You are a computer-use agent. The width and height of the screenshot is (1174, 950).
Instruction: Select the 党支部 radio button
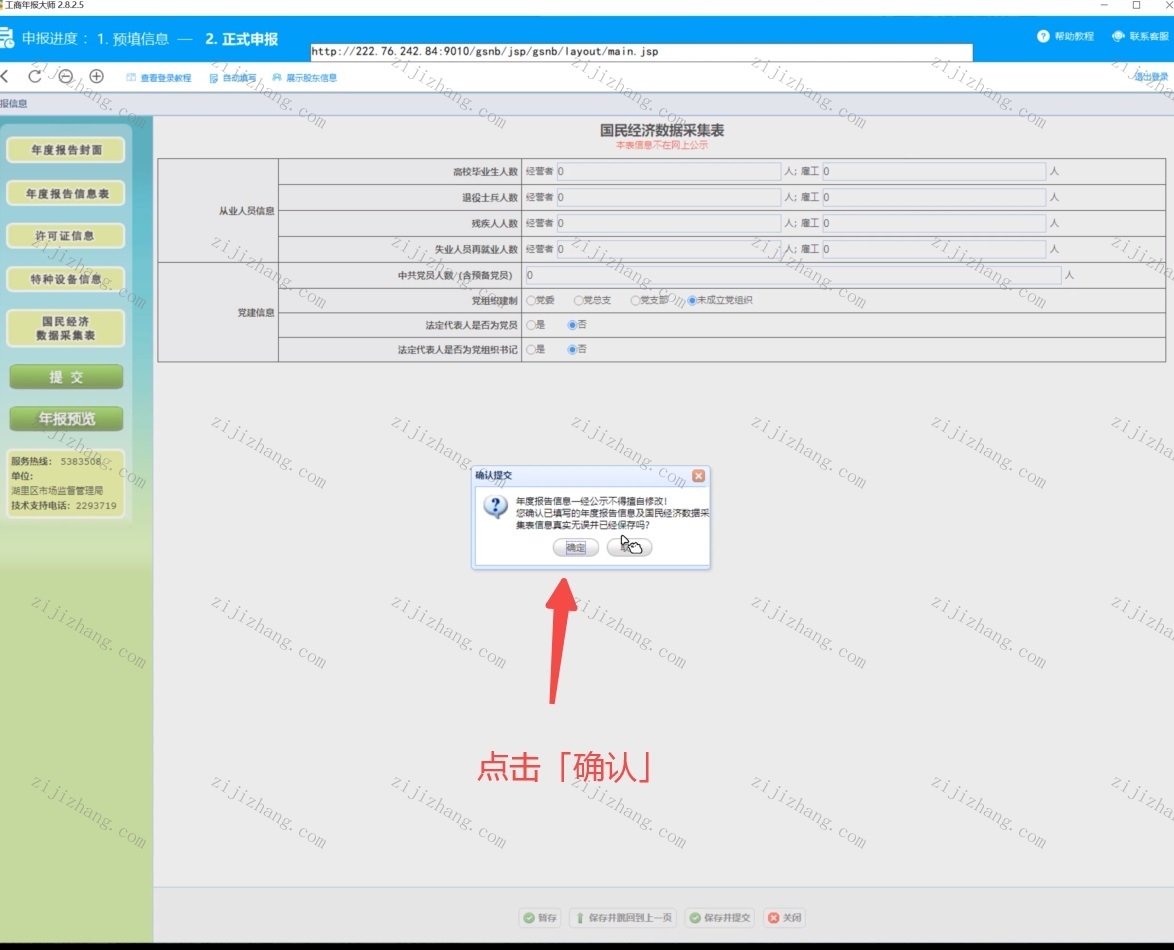click(635, 300)
